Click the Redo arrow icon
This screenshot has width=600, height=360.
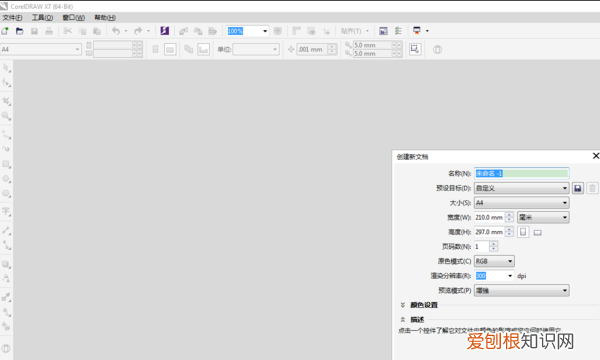[x=138, y=31]
